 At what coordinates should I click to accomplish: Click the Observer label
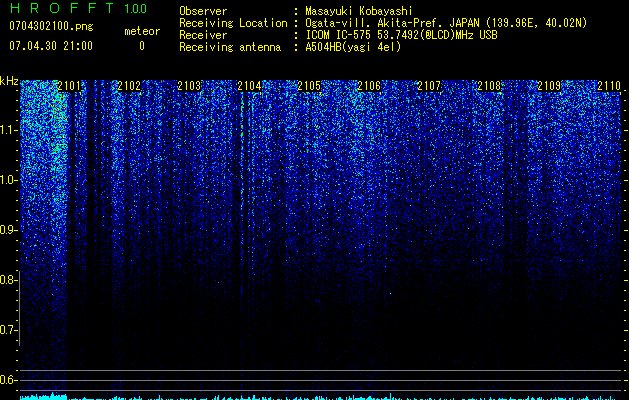(203, 11)
